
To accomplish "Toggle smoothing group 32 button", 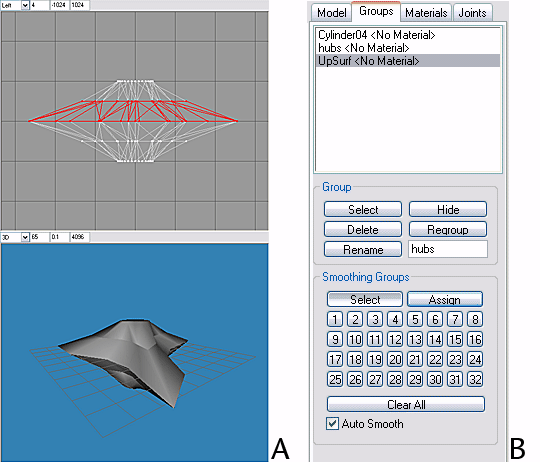I will pos(475,379).
